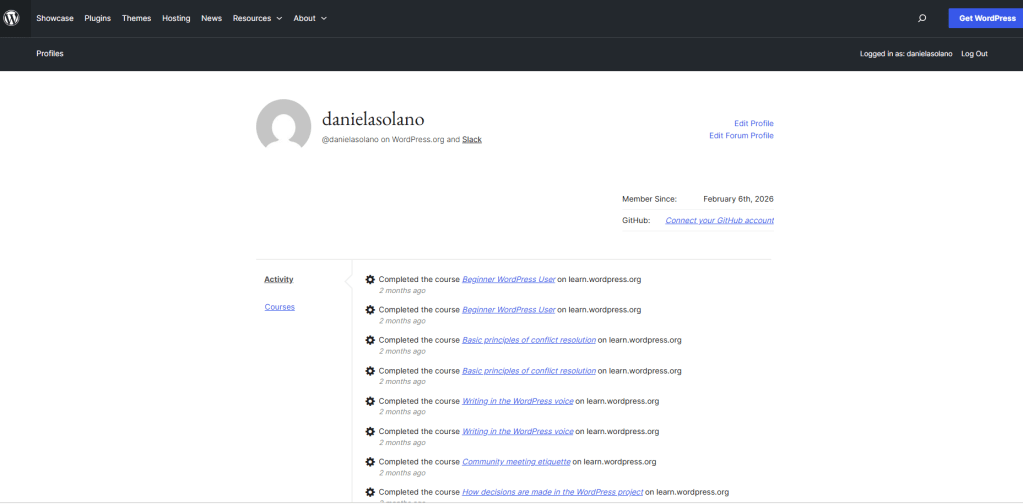Switch to the Courses tab
Screen dimensions: 1023x504
[x=280, y=307]
